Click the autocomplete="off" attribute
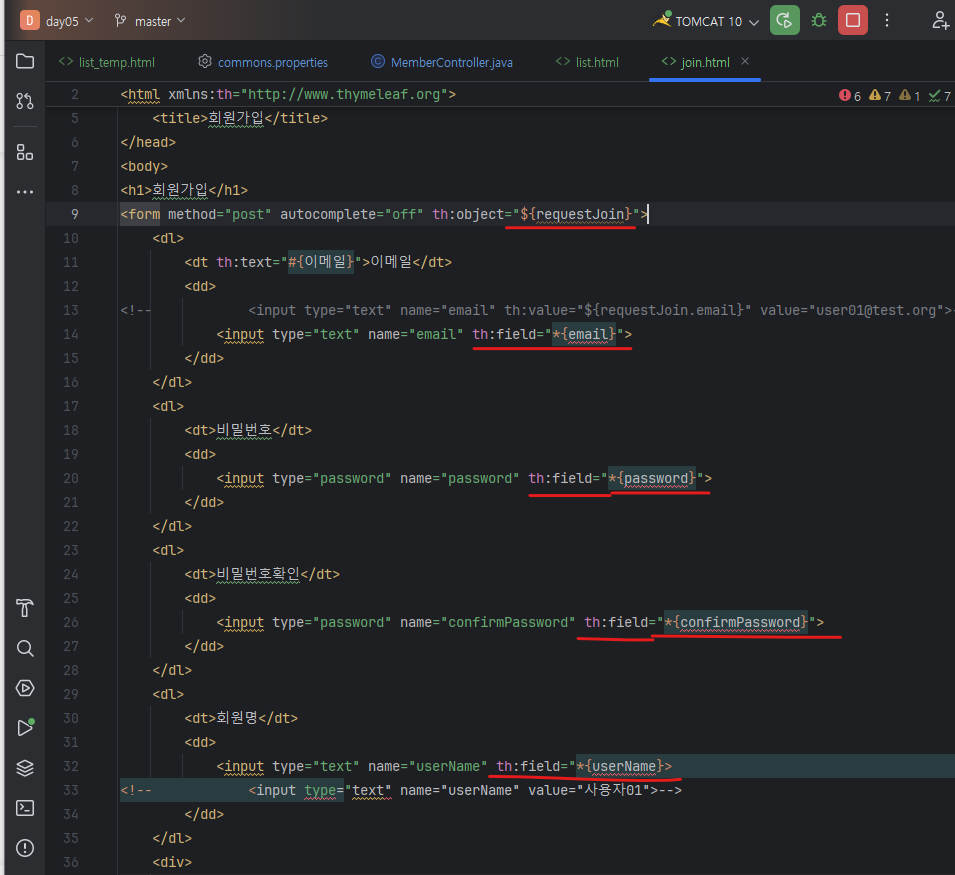Screen dimensions: 955x875 point(351,214)
